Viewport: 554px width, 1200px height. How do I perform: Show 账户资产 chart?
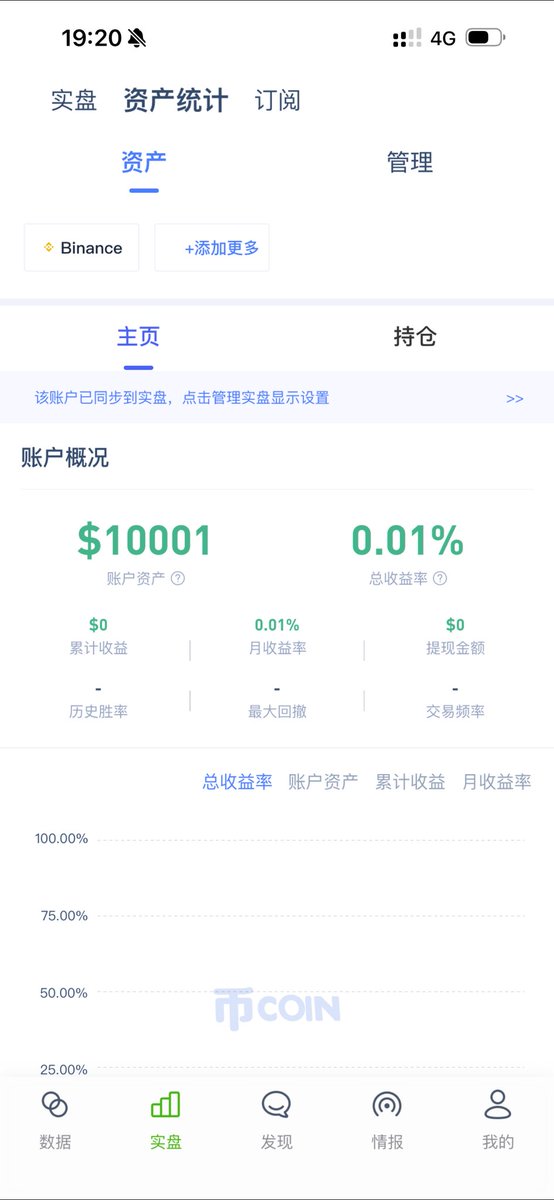(323, 782)
